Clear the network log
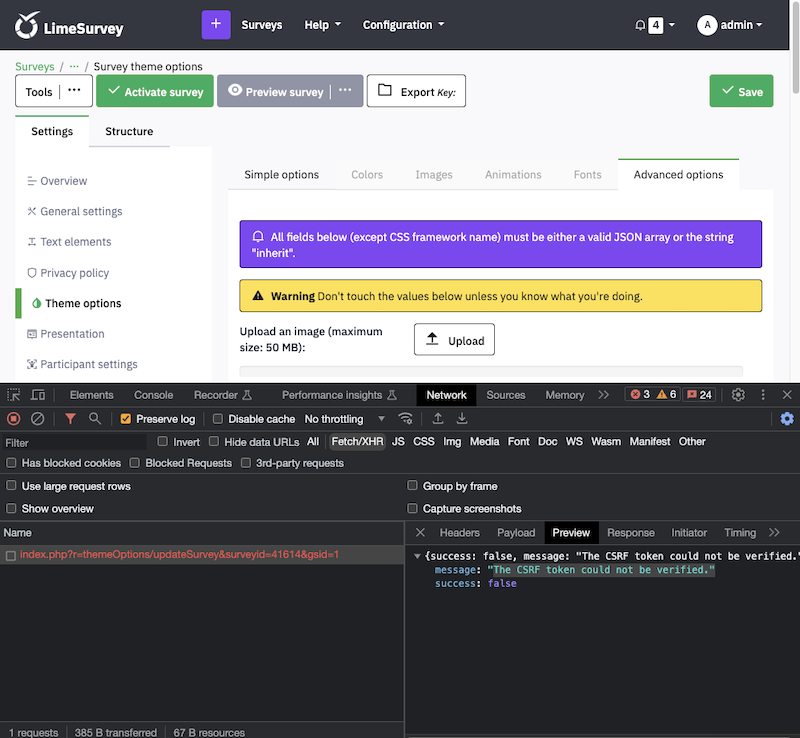 [37, 419]
